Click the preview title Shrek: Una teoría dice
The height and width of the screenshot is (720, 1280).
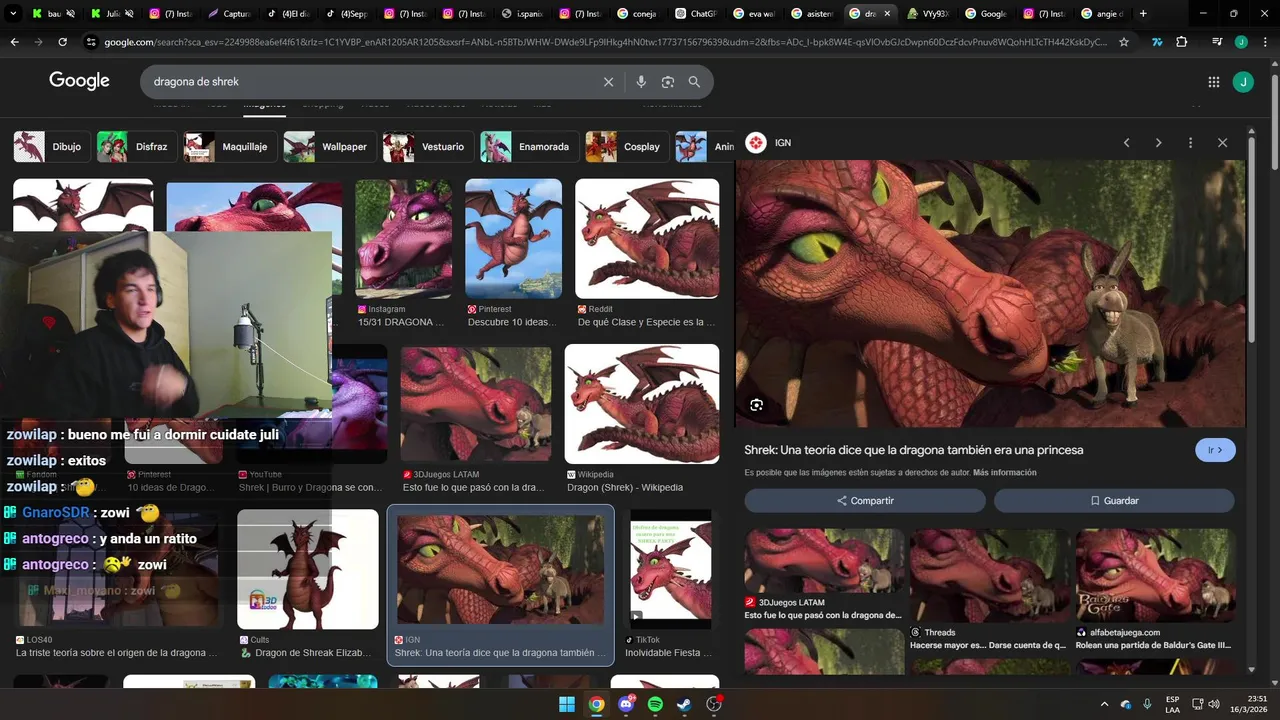pos(913,450)
